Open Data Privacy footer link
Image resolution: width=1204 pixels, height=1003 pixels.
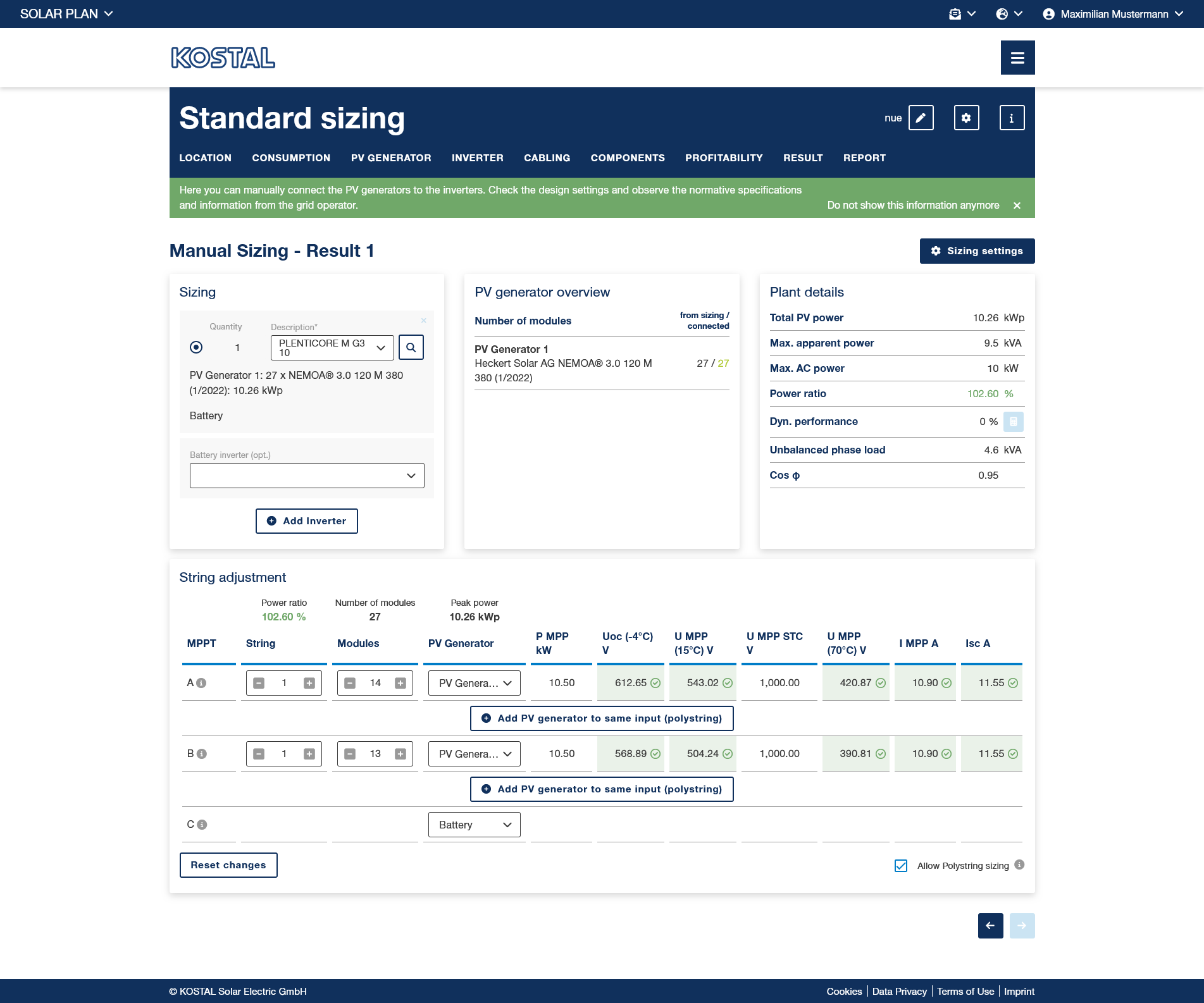coord(899,992)
